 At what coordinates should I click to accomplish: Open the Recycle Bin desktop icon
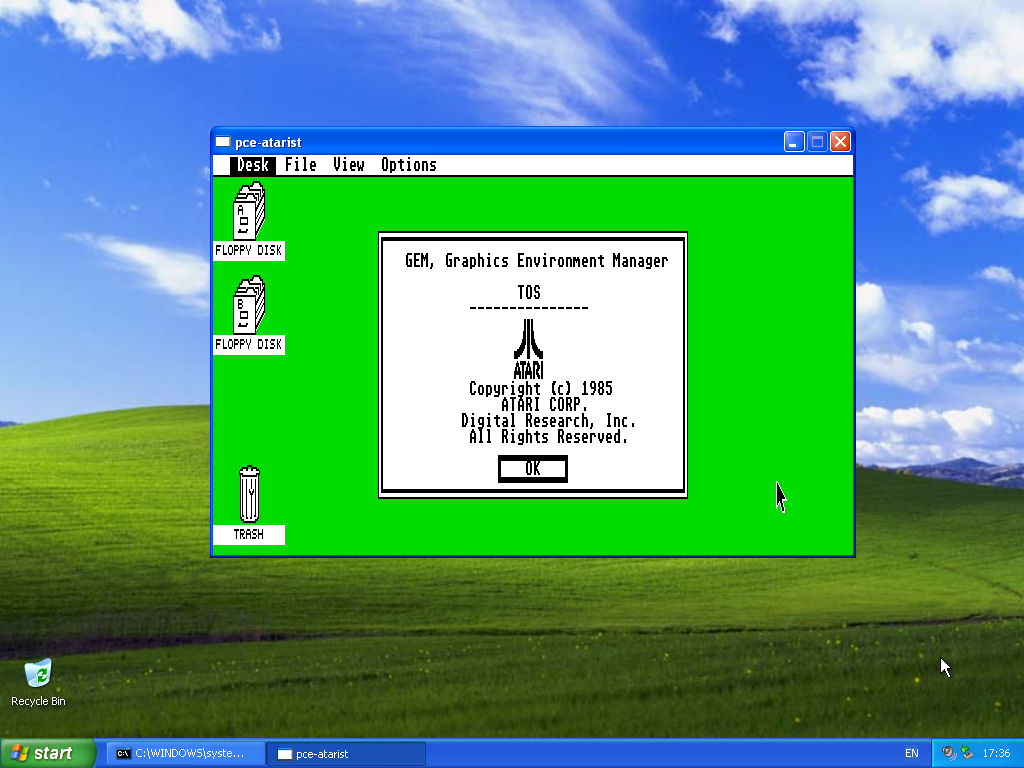(38, 683)
